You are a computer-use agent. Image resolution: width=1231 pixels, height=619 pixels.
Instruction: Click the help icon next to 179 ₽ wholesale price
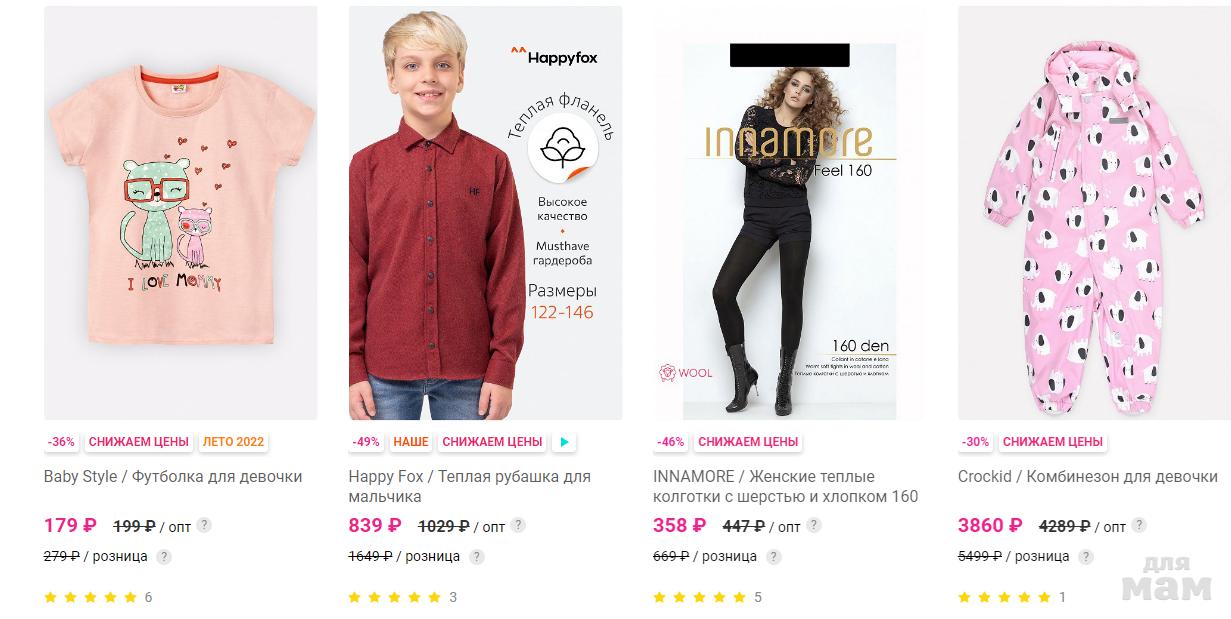[x=204, y=525]
